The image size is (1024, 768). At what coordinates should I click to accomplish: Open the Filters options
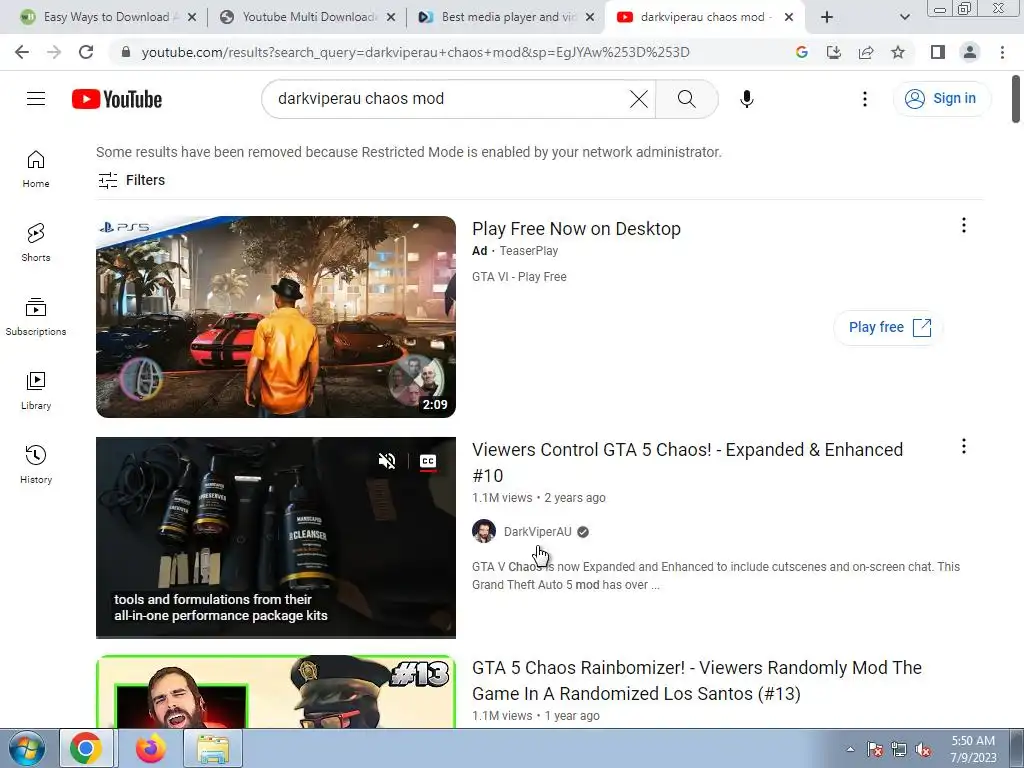tap(131, 180)
